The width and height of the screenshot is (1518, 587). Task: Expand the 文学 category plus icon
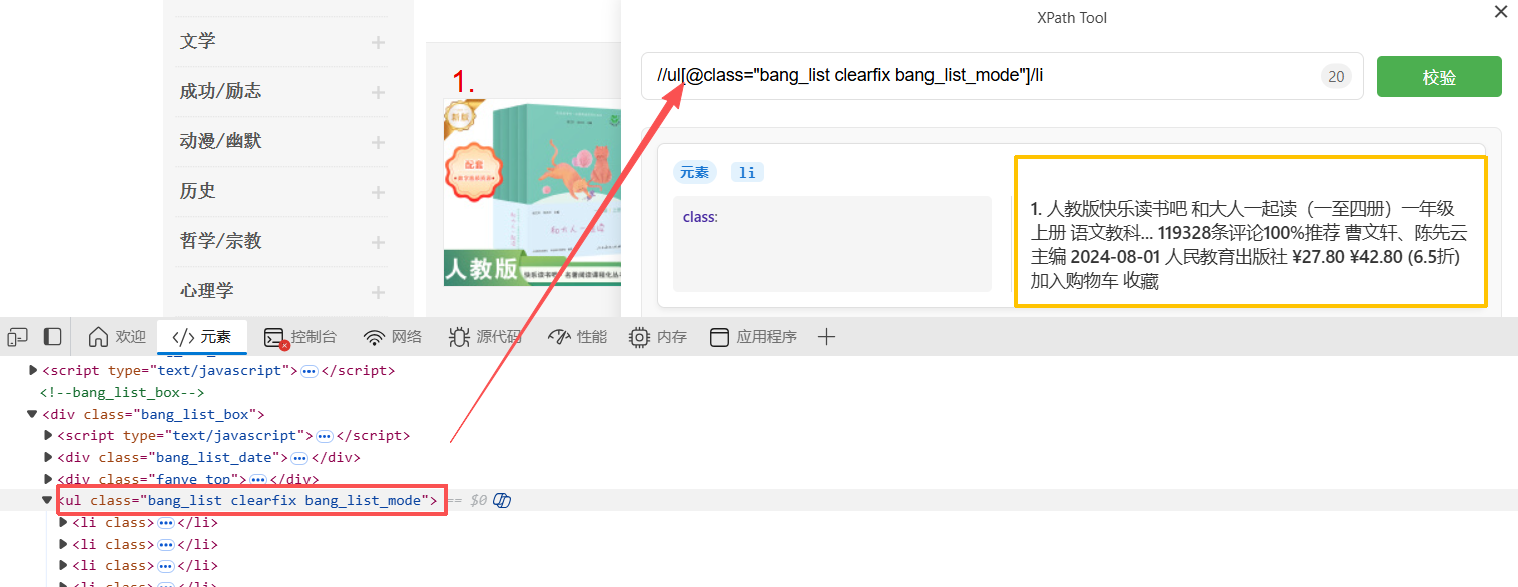(378, 42)
